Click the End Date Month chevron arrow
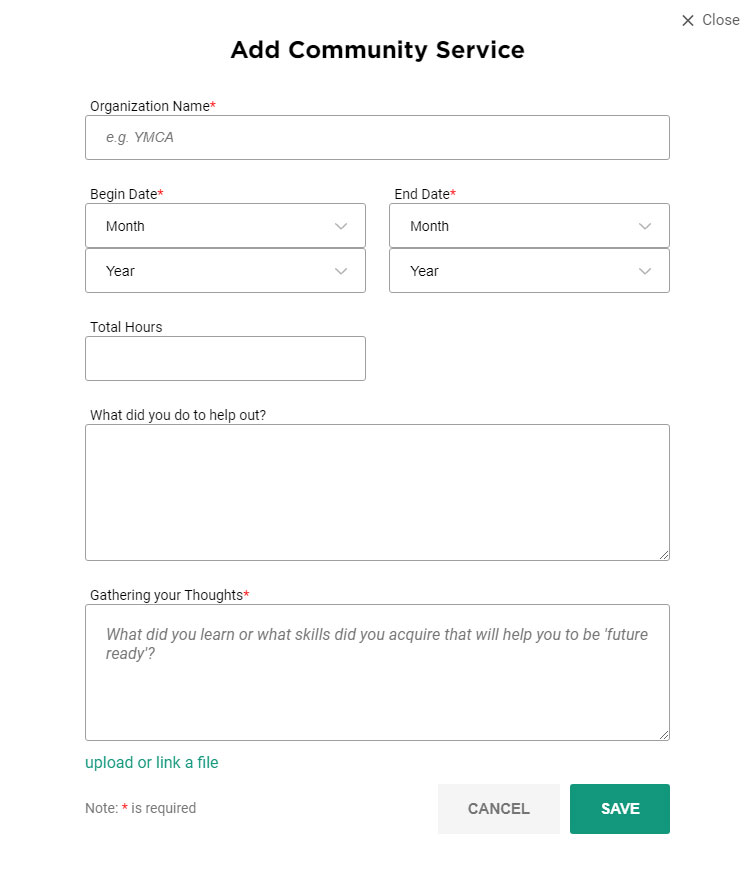Screen dimensions: 755x889 pyautogui.click(x=644, y=226)
